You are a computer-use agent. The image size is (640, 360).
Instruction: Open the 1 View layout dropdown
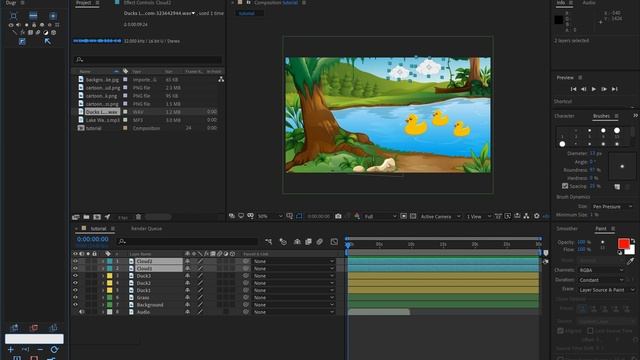[479, 216]
